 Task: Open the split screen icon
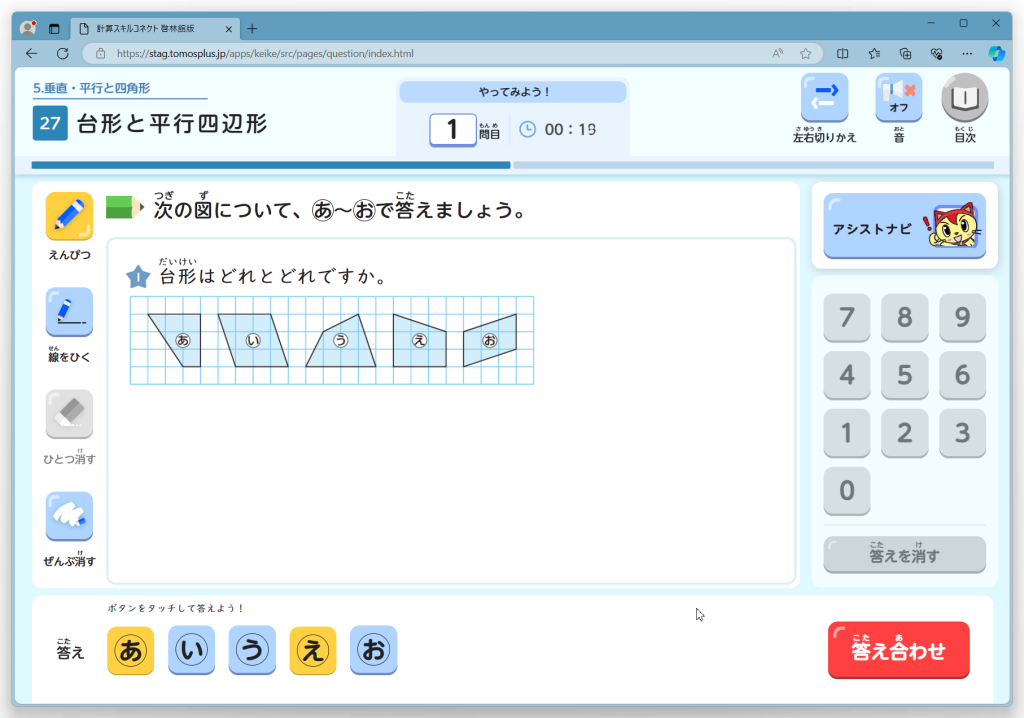click(x=842, y=54)
